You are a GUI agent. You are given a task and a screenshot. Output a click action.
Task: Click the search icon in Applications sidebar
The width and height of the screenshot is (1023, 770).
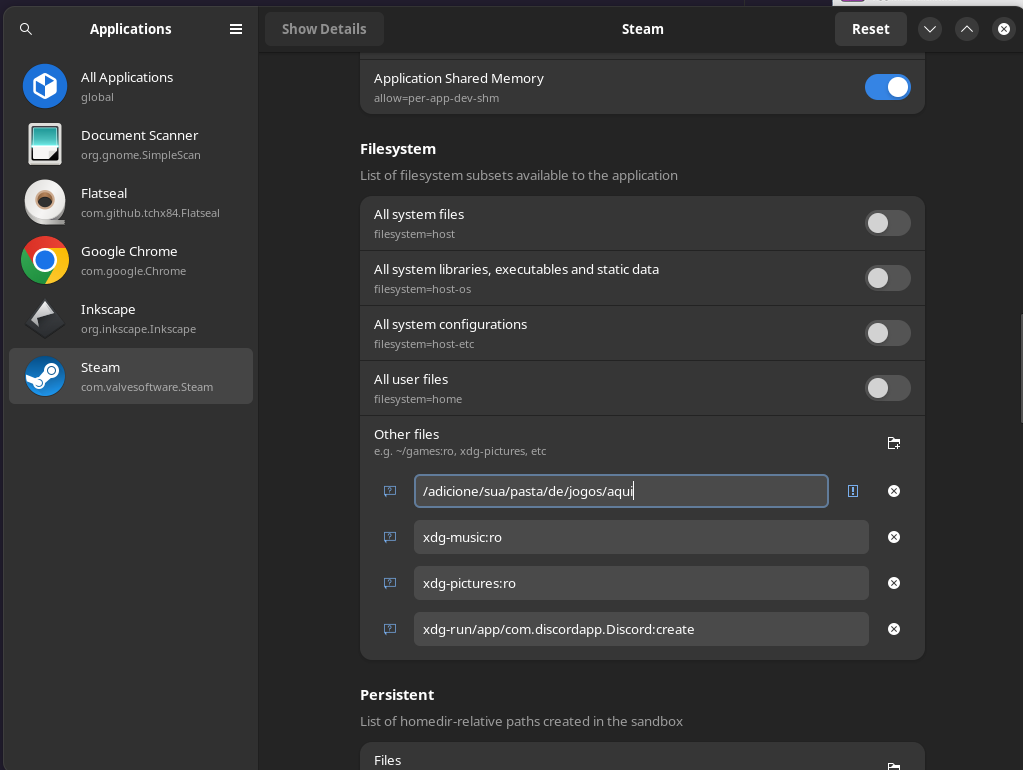[26, 29]
